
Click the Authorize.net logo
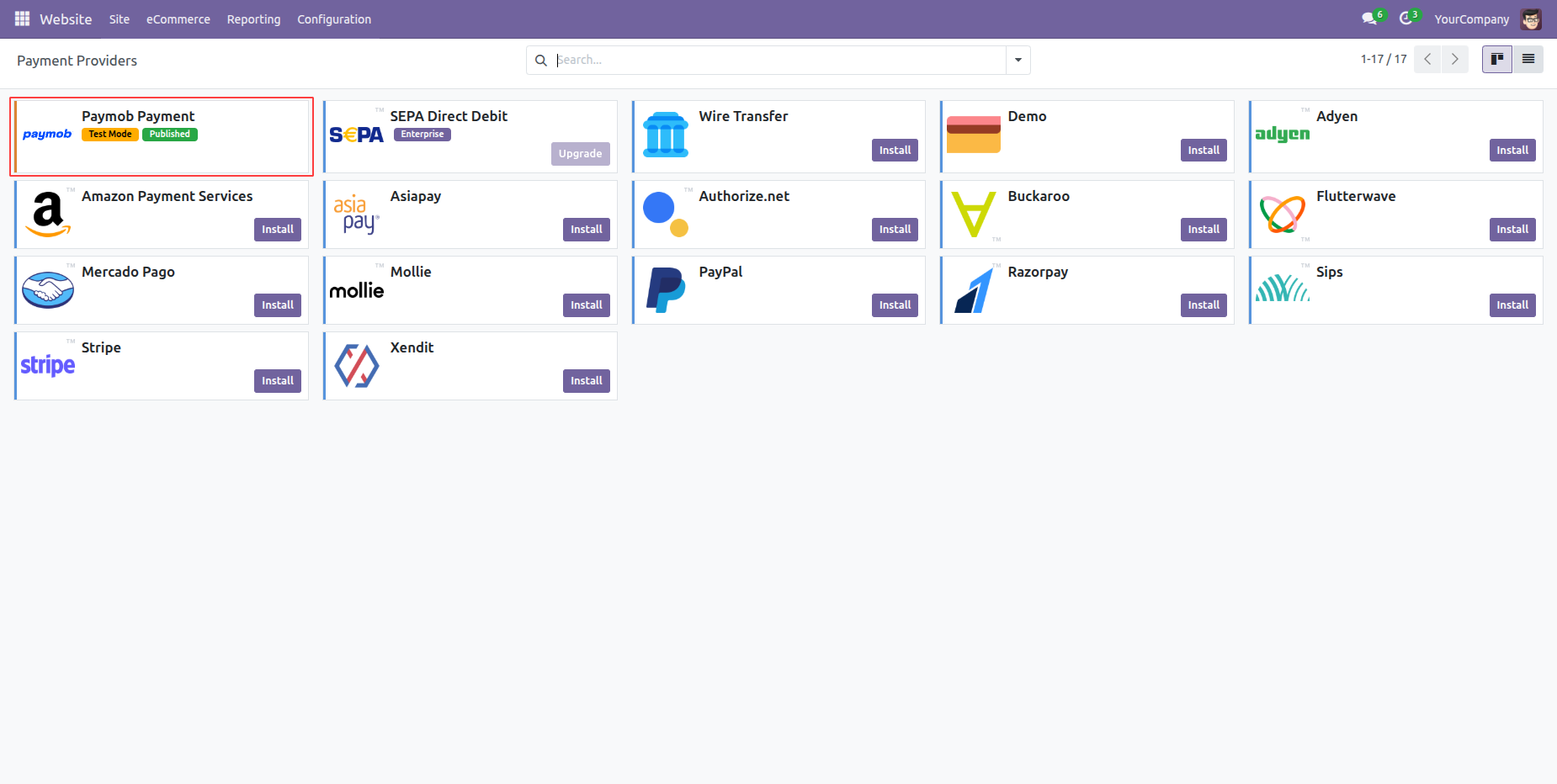point(666,215)
